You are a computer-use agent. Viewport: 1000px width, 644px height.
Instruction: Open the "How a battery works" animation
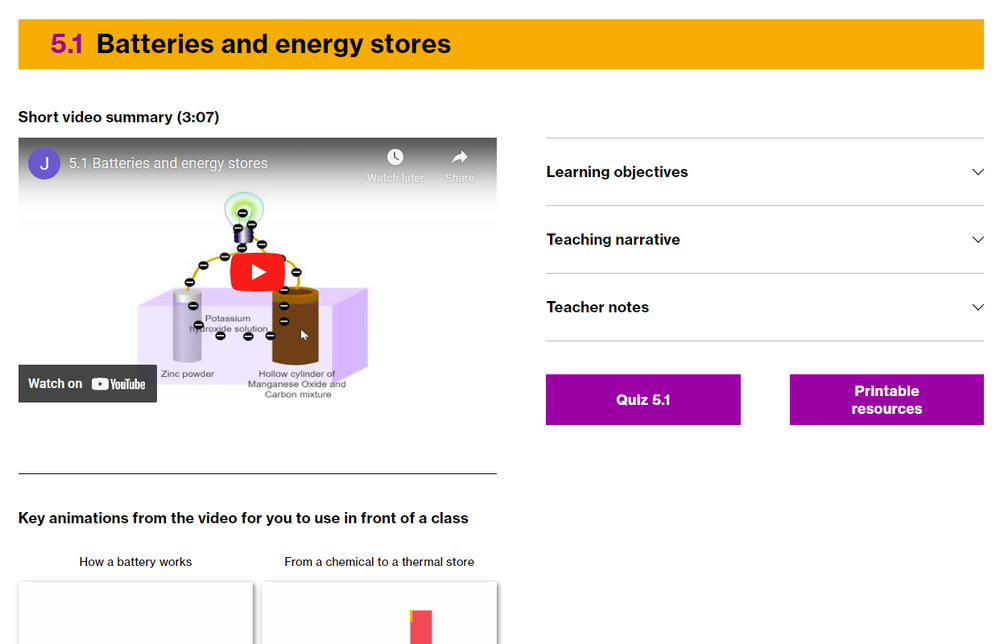135,612
